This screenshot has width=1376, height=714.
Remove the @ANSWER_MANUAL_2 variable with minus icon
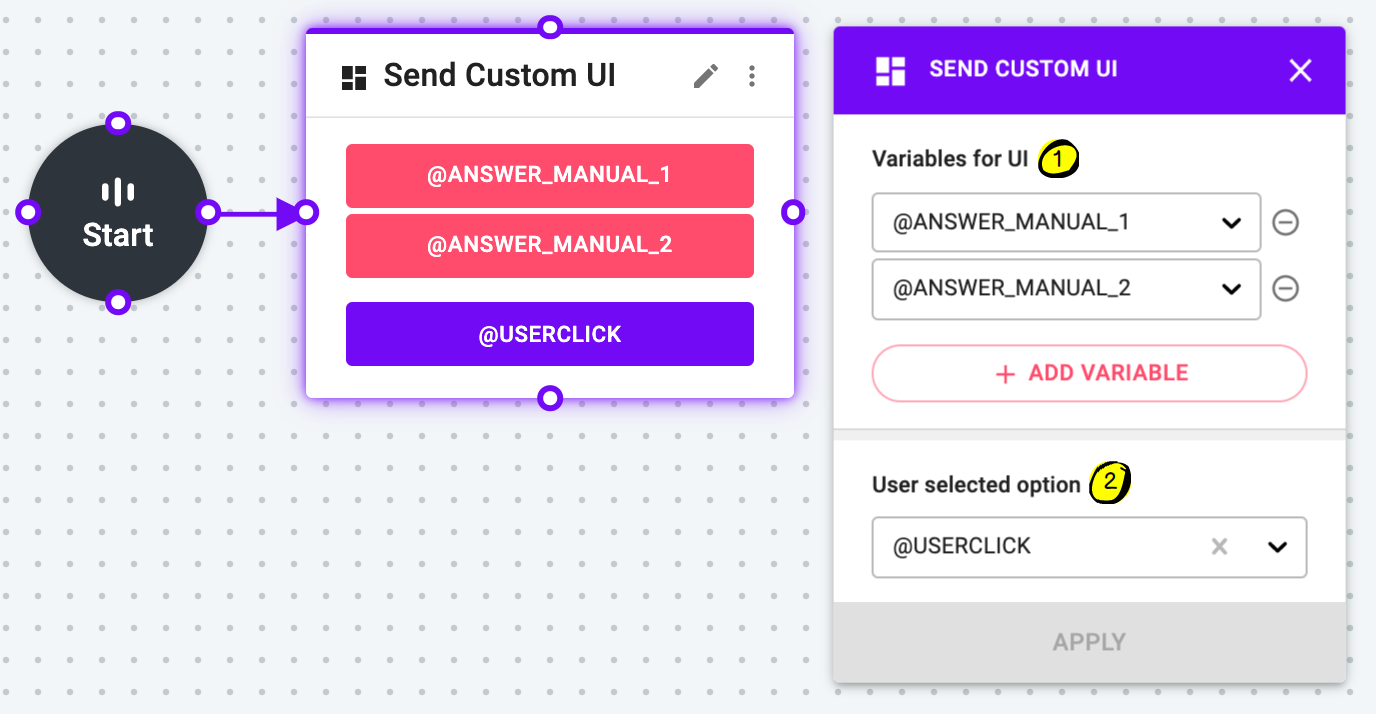click(x=1285, y=289)
